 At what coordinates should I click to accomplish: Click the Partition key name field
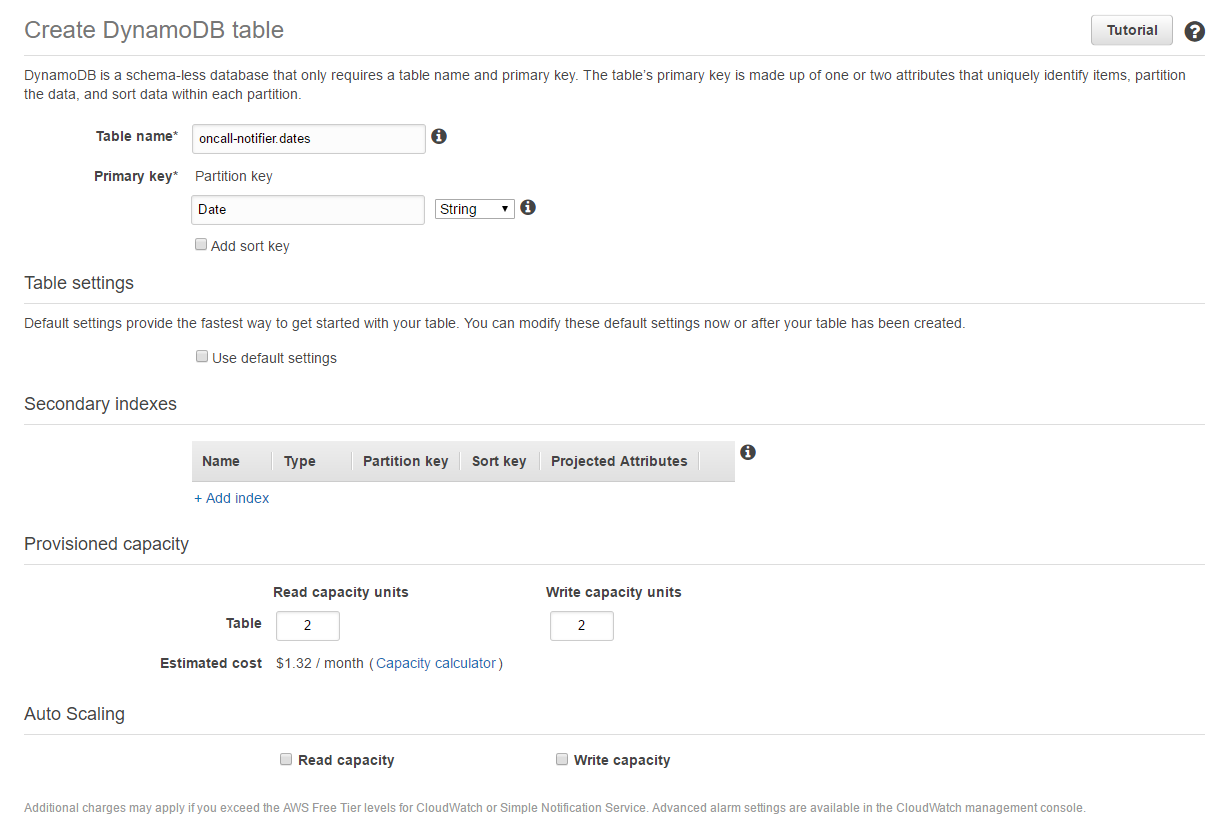pos(308,210)
